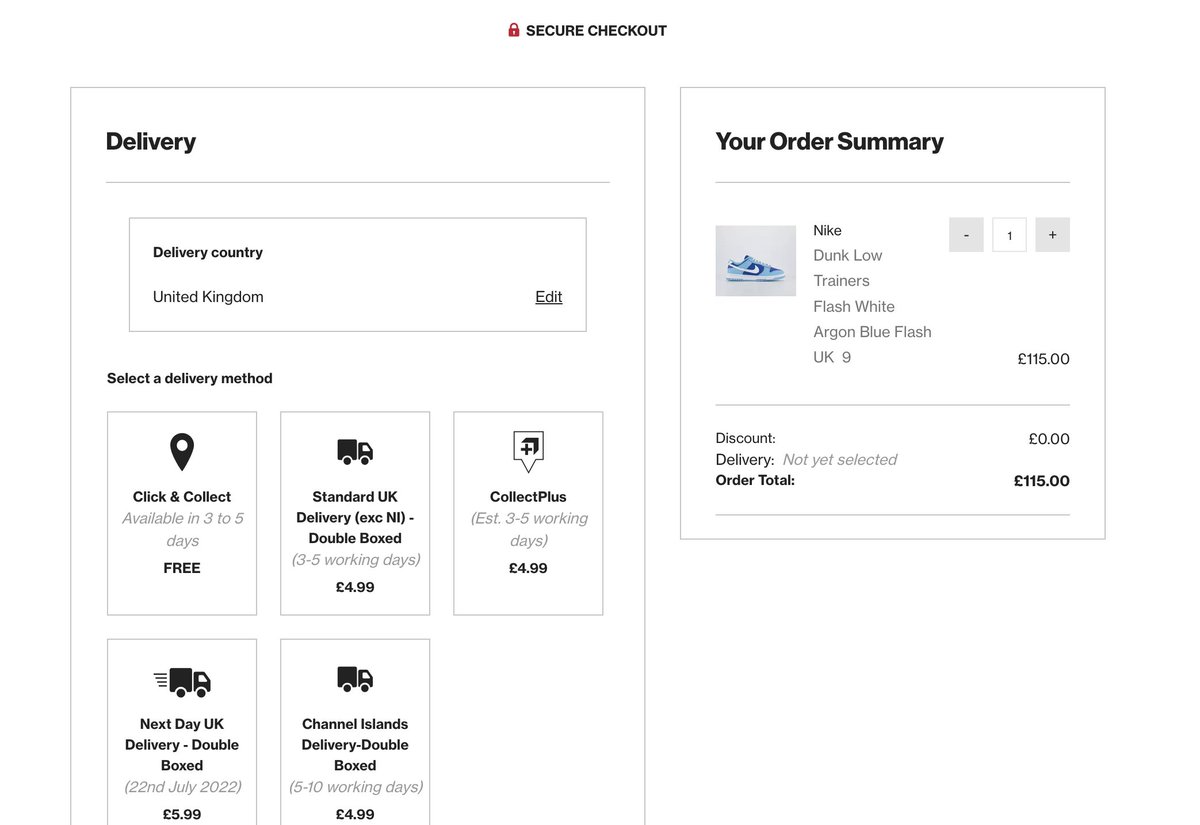Click the £5.99 Next Day price
The width and height of the screenshot is (1200, 825).
(182, 815)
